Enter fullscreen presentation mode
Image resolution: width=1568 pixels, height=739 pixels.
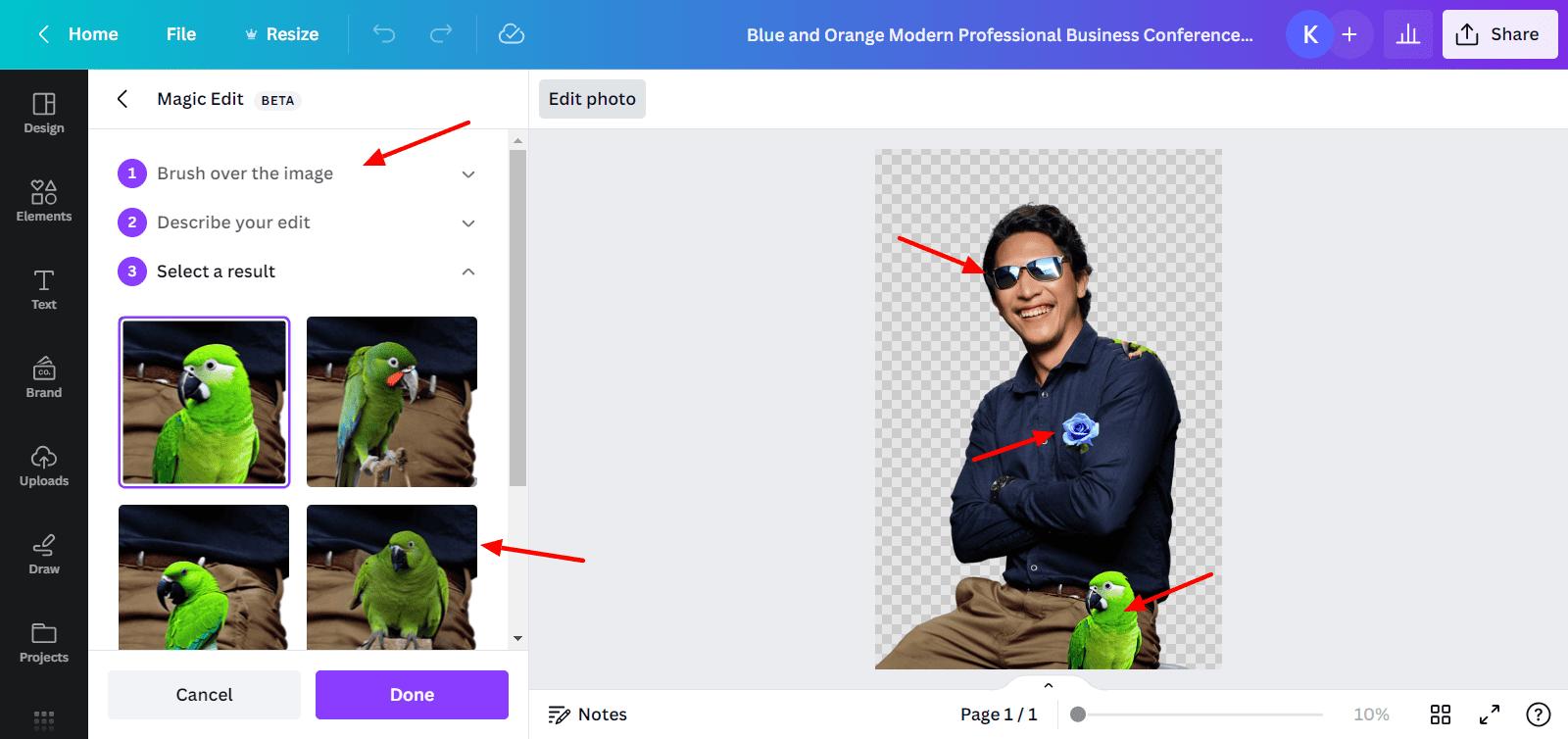pos(1490,714)
